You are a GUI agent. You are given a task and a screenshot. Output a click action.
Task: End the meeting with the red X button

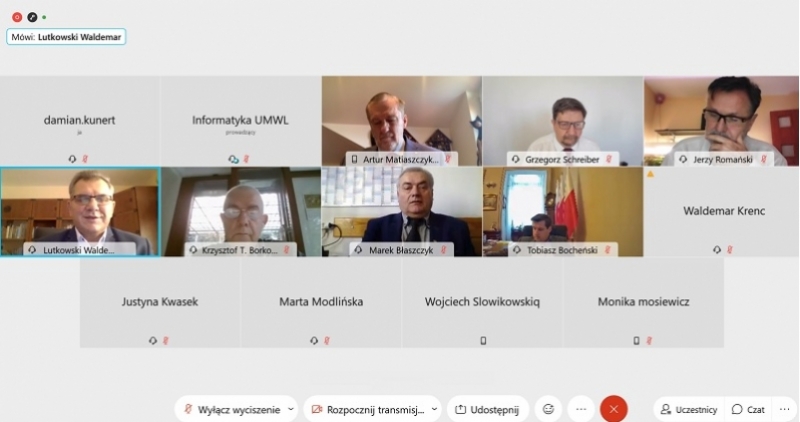click(x=614, y=409)
